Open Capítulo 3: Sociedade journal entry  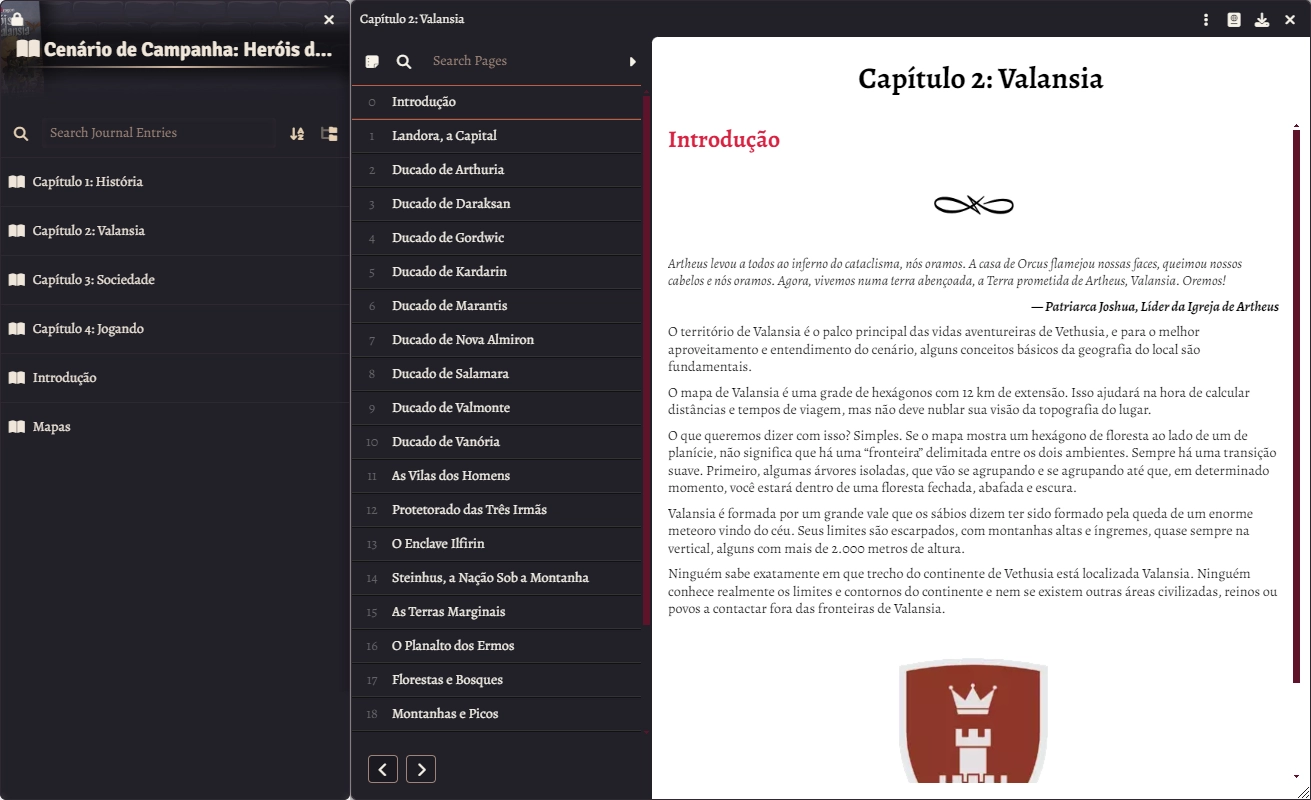tap(175, 280)
